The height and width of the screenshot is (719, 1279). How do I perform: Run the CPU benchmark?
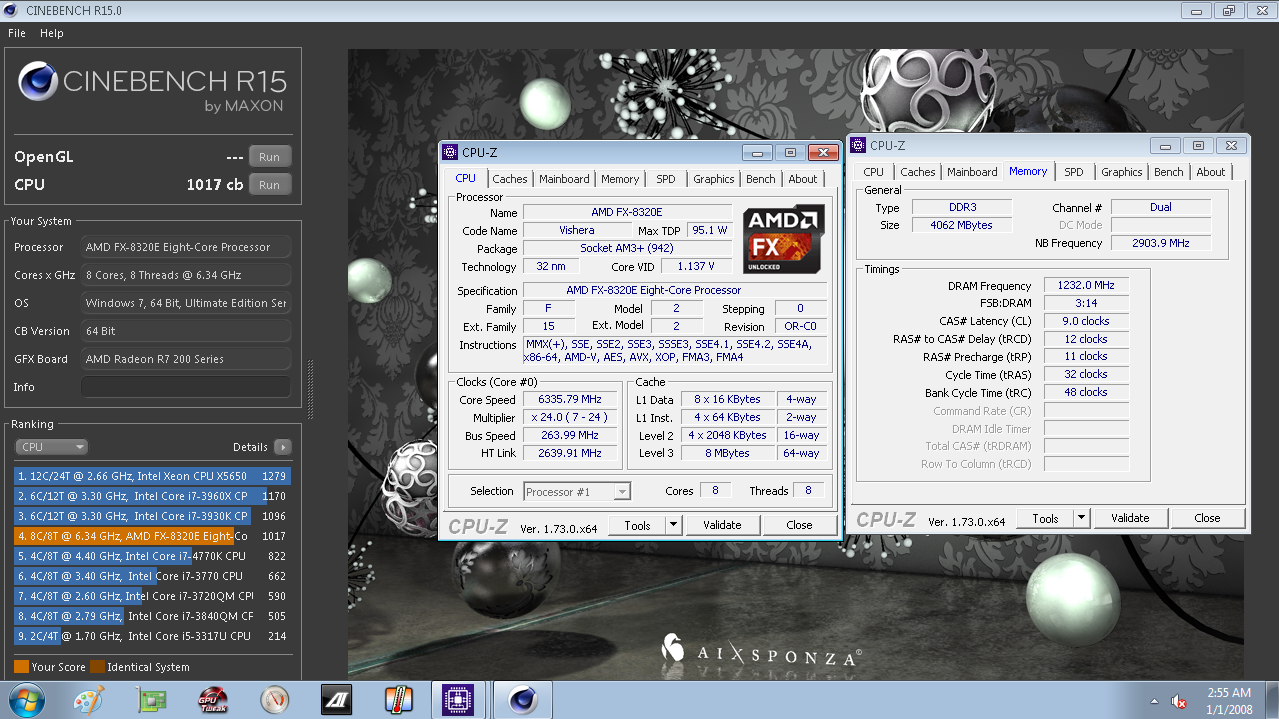(x=269, y=185)
